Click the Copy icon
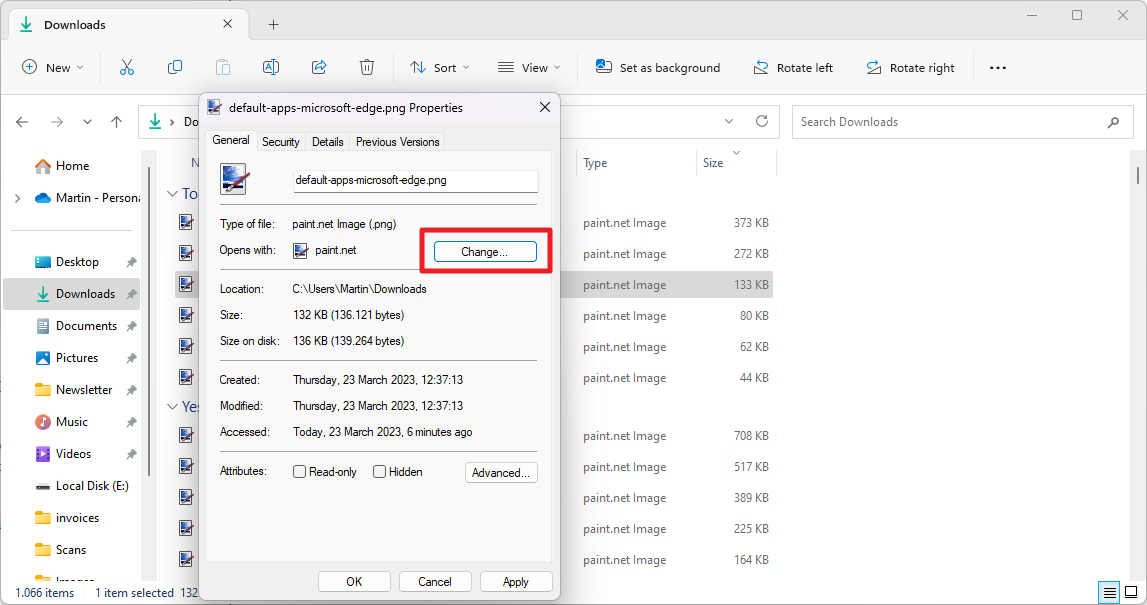 click(174, 66)
